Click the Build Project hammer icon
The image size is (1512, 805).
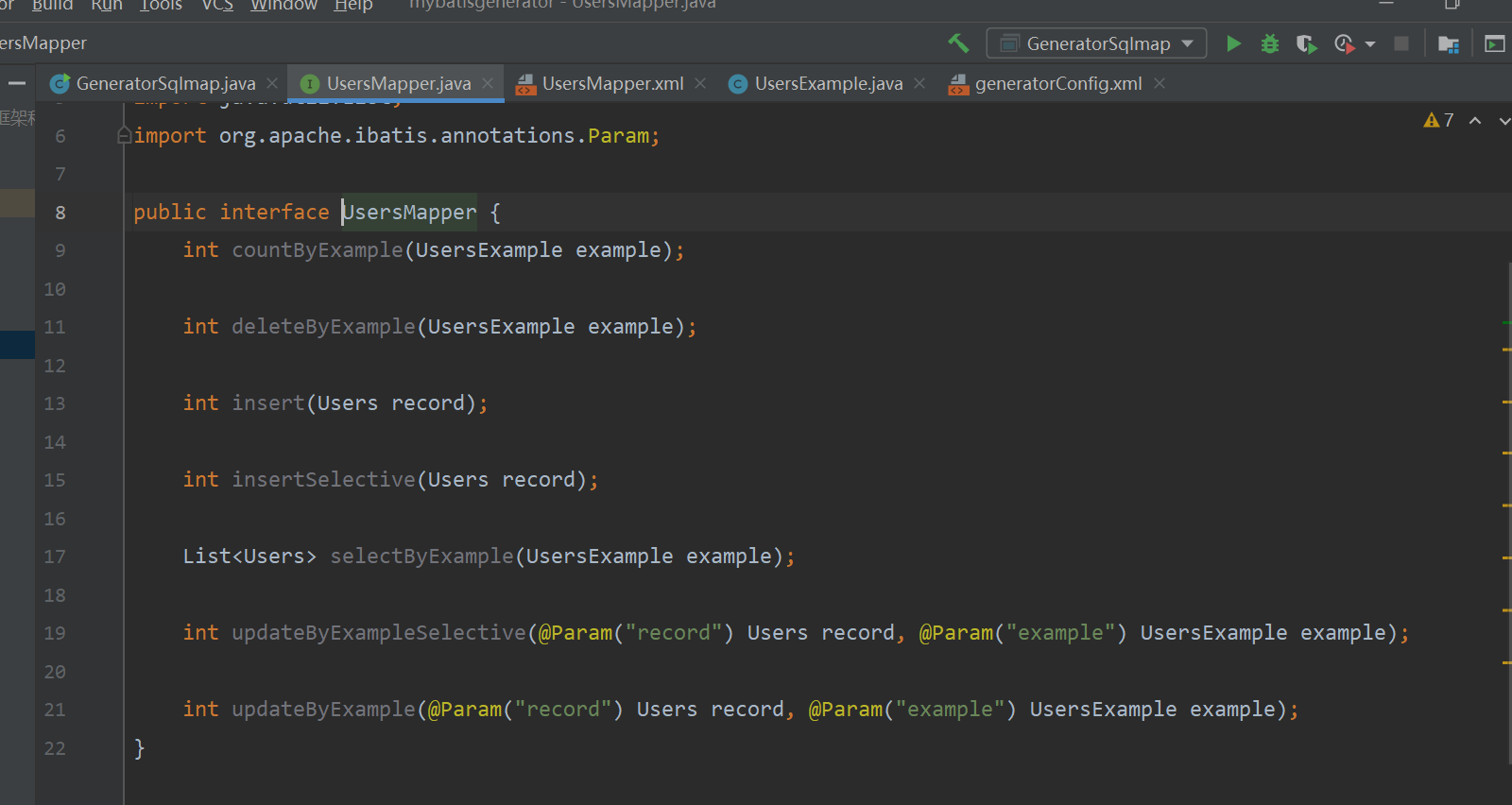tap(958, 43)
